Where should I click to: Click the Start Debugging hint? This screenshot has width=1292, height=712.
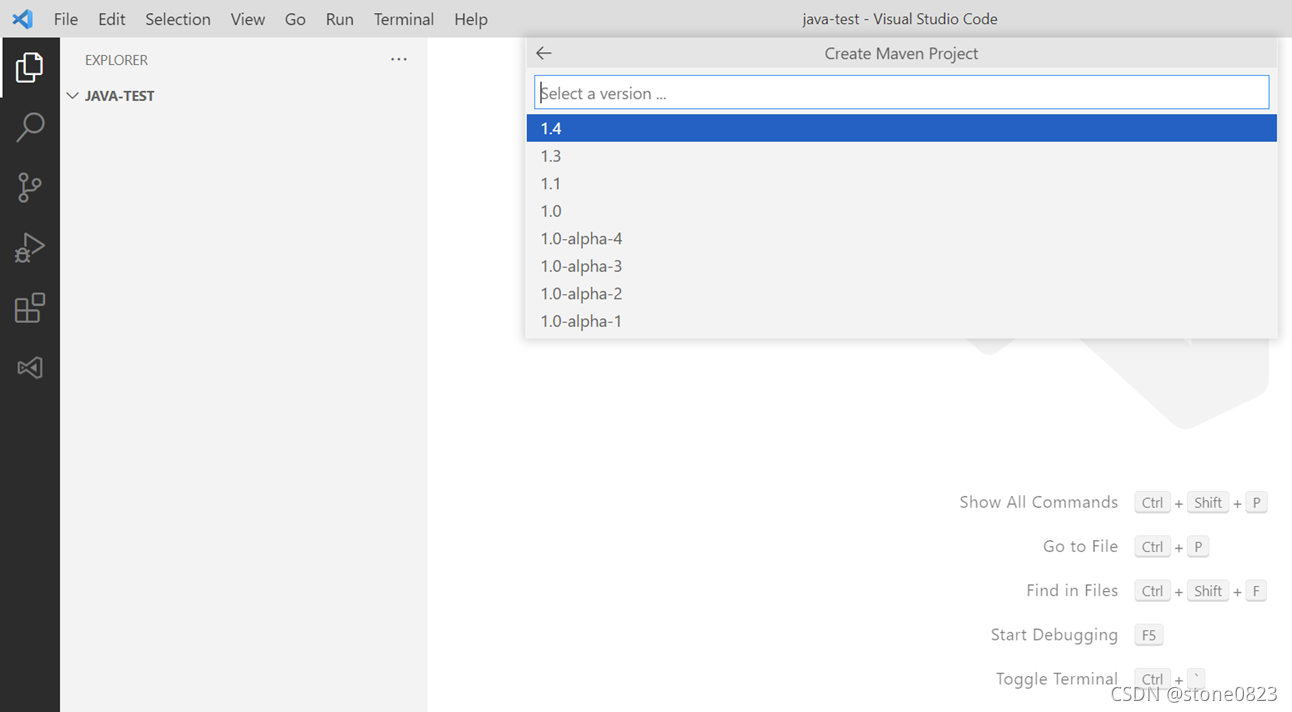(x=1054, y=634)
